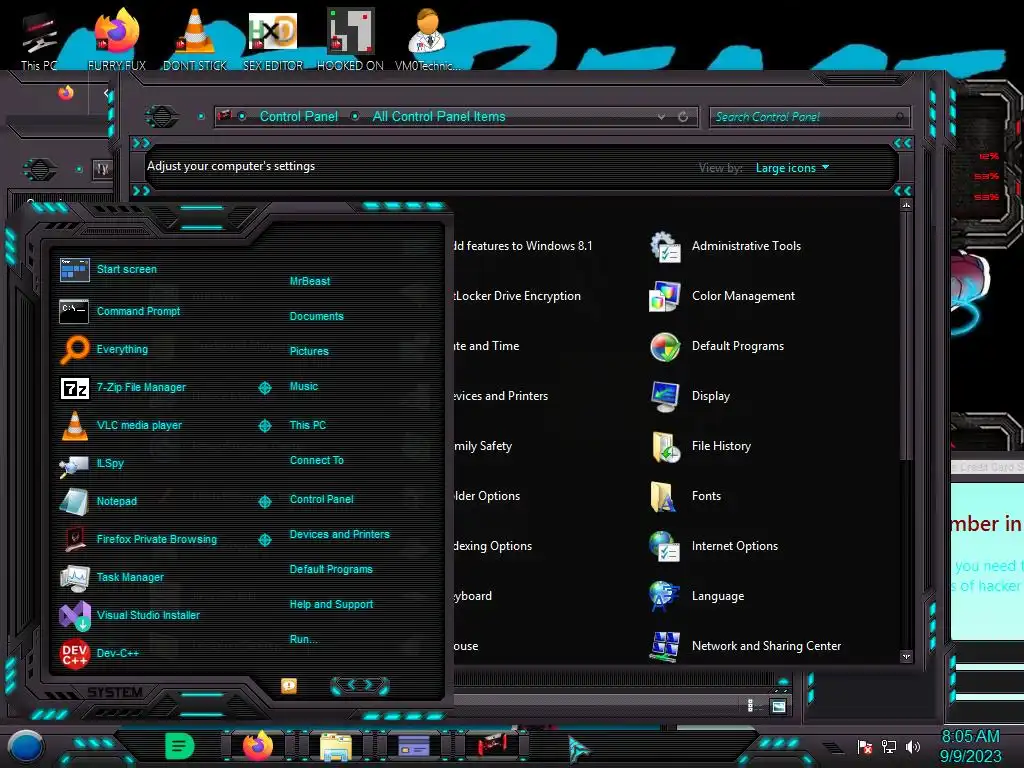Image resolution: width=1024 pixels, height=768 pixels.
Task: Open Pictures from start menu
Action: 309,351
